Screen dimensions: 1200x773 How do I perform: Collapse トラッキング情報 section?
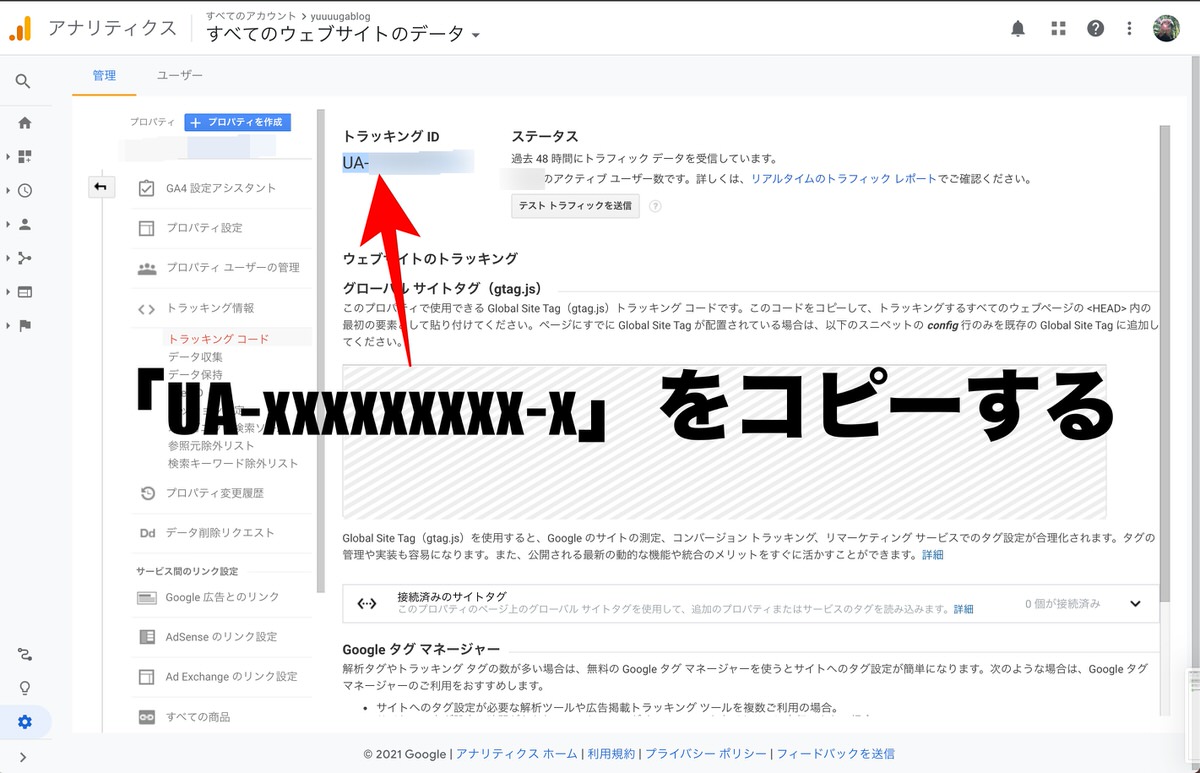click(210, 308)
